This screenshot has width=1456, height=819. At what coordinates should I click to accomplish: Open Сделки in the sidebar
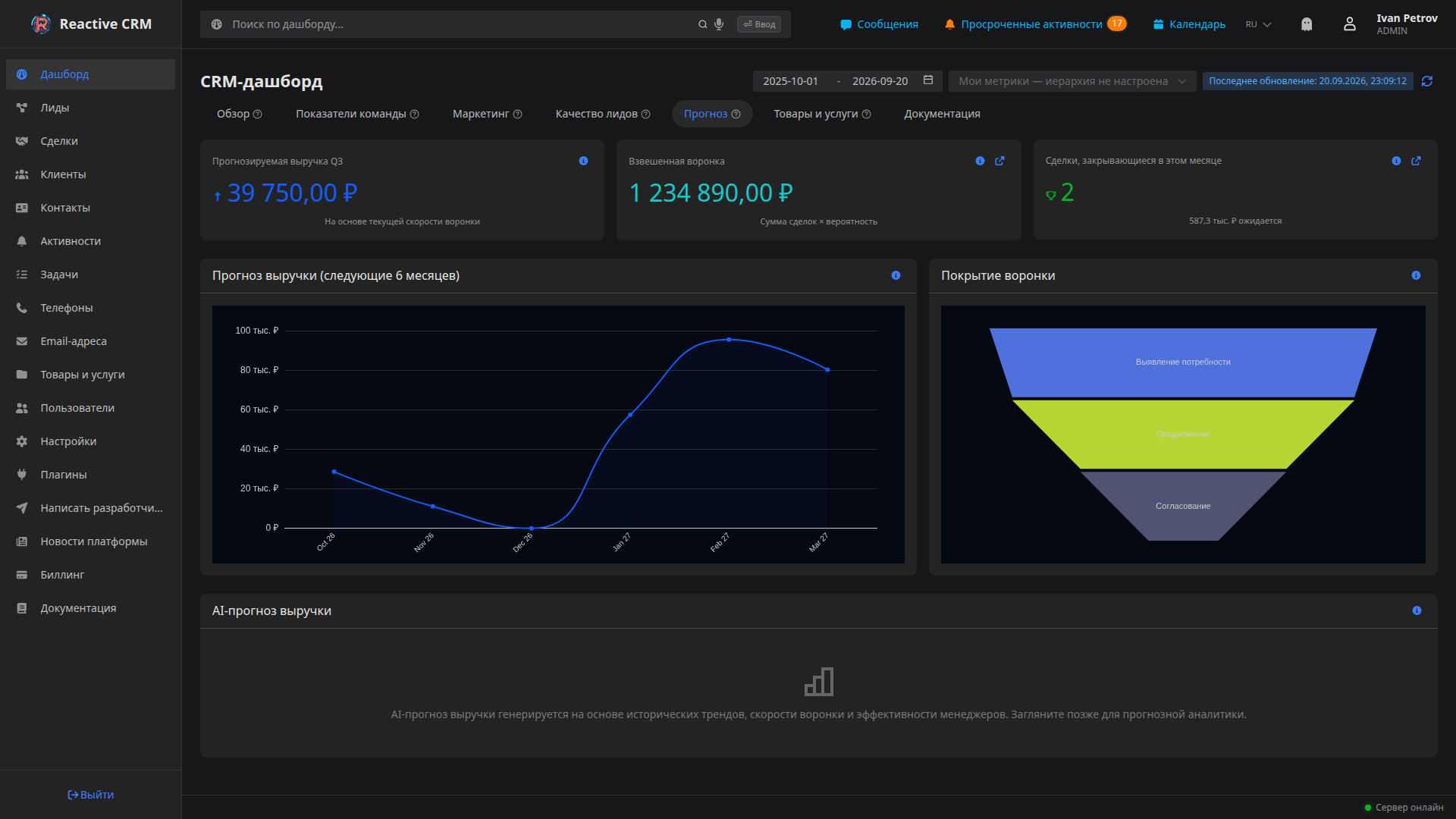point(90,141)
